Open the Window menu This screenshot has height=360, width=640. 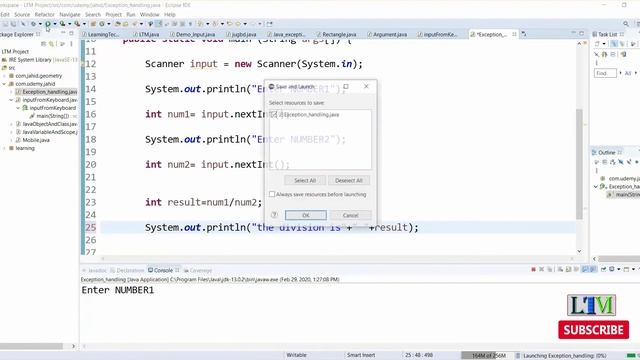tap(149, 14)
